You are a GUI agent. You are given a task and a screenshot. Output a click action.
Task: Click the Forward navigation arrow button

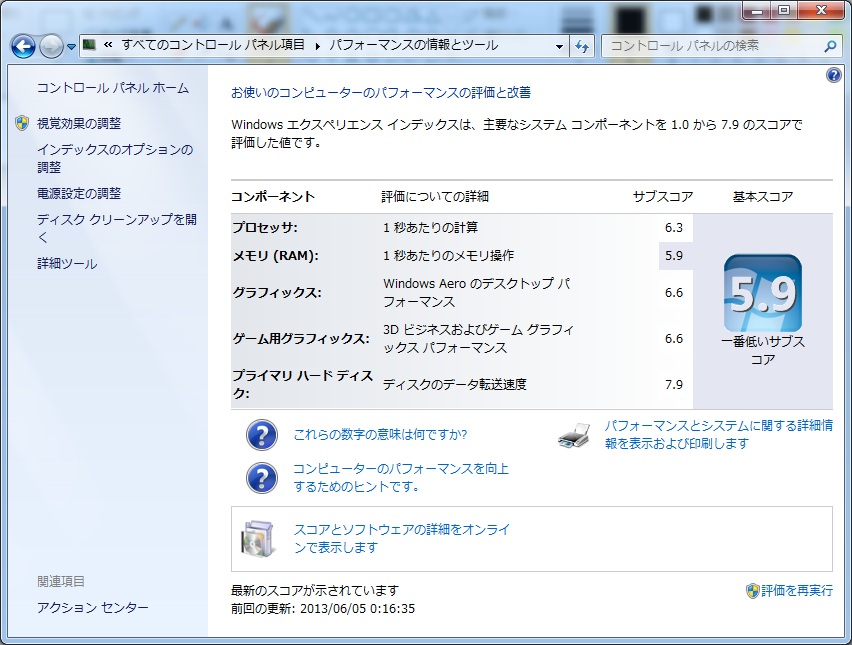tap(52, 47)
